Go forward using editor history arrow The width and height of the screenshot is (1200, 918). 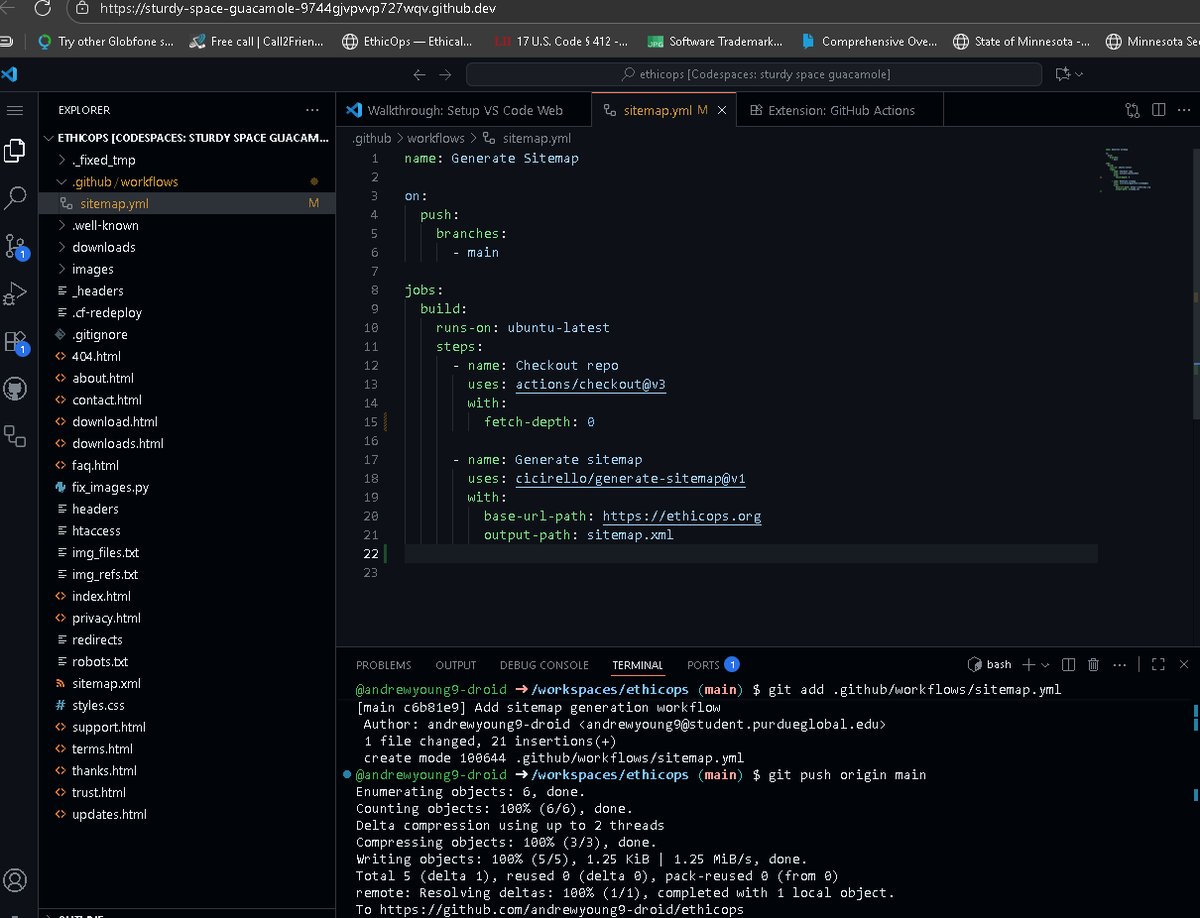(x=445, y=75)
